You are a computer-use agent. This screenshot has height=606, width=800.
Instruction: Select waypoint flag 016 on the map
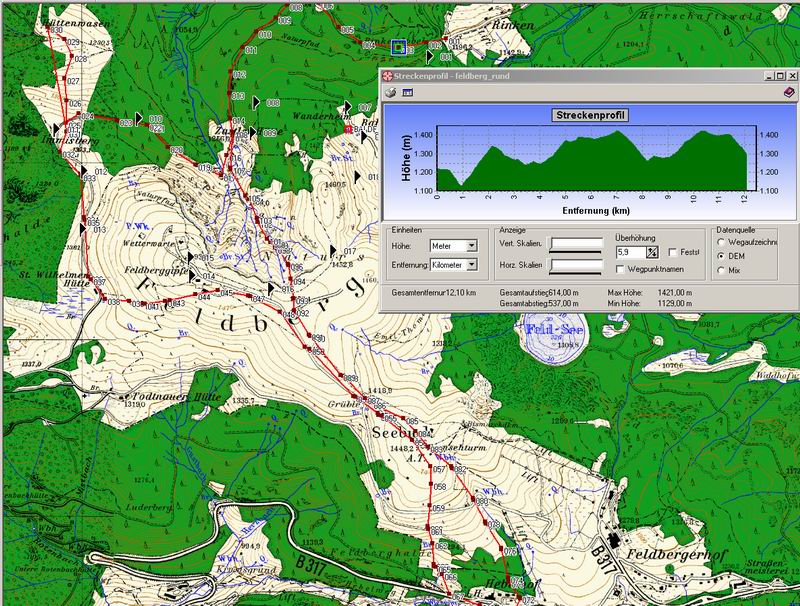pyautogui.click(x=272, y=289)
